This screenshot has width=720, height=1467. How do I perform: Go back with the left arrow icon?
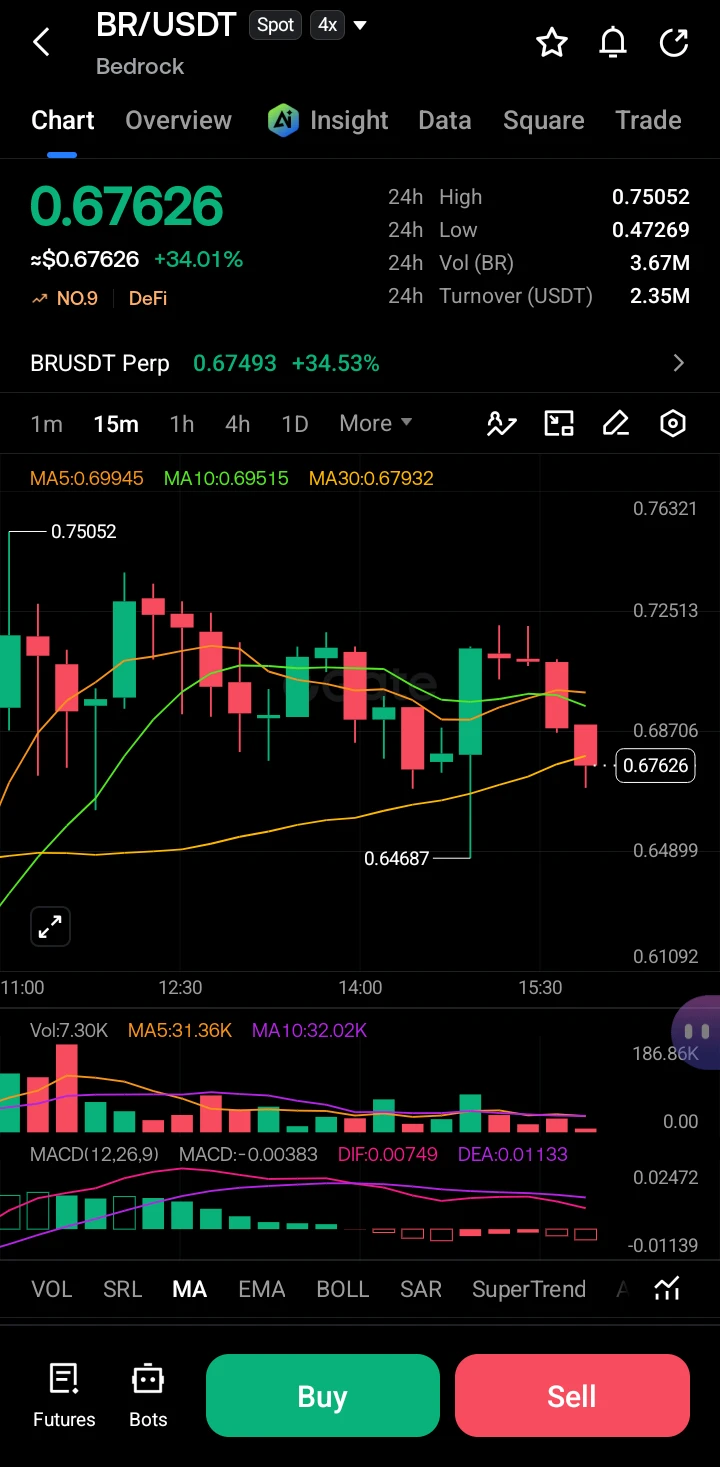[41, 42]
